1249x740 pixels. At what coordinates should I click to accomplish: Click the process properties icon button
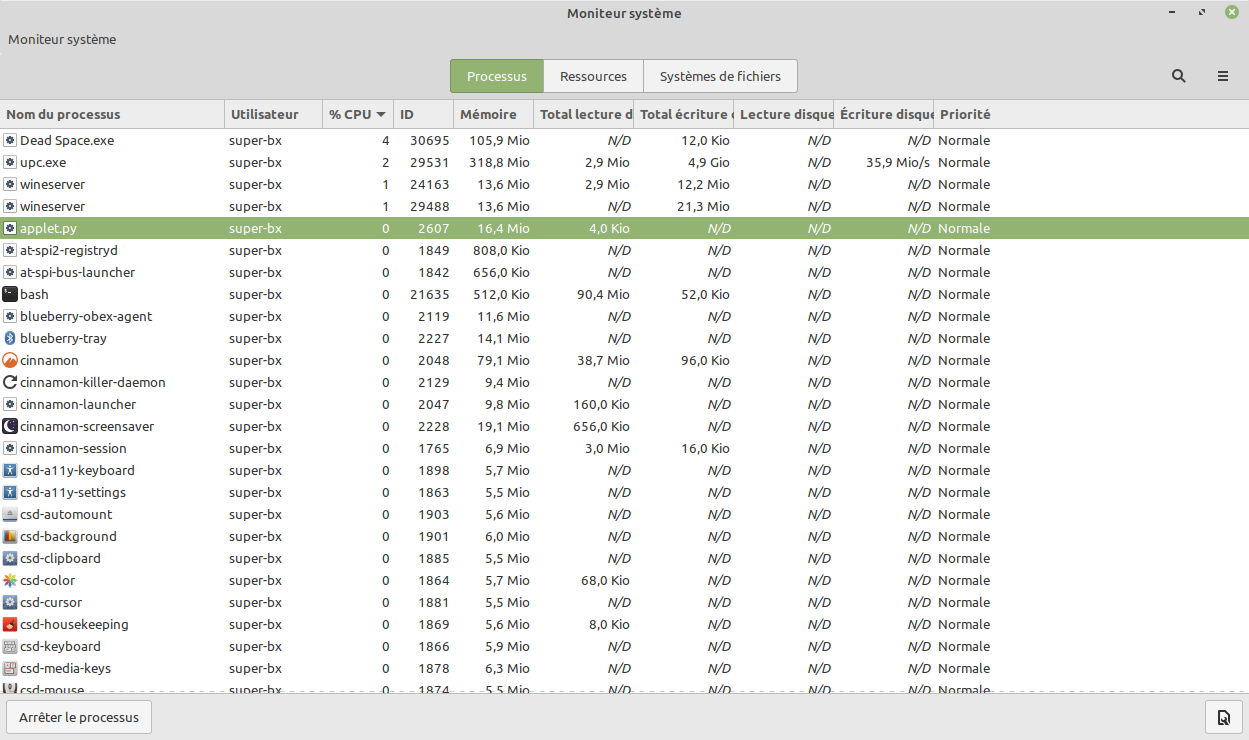click(1223, 717)
